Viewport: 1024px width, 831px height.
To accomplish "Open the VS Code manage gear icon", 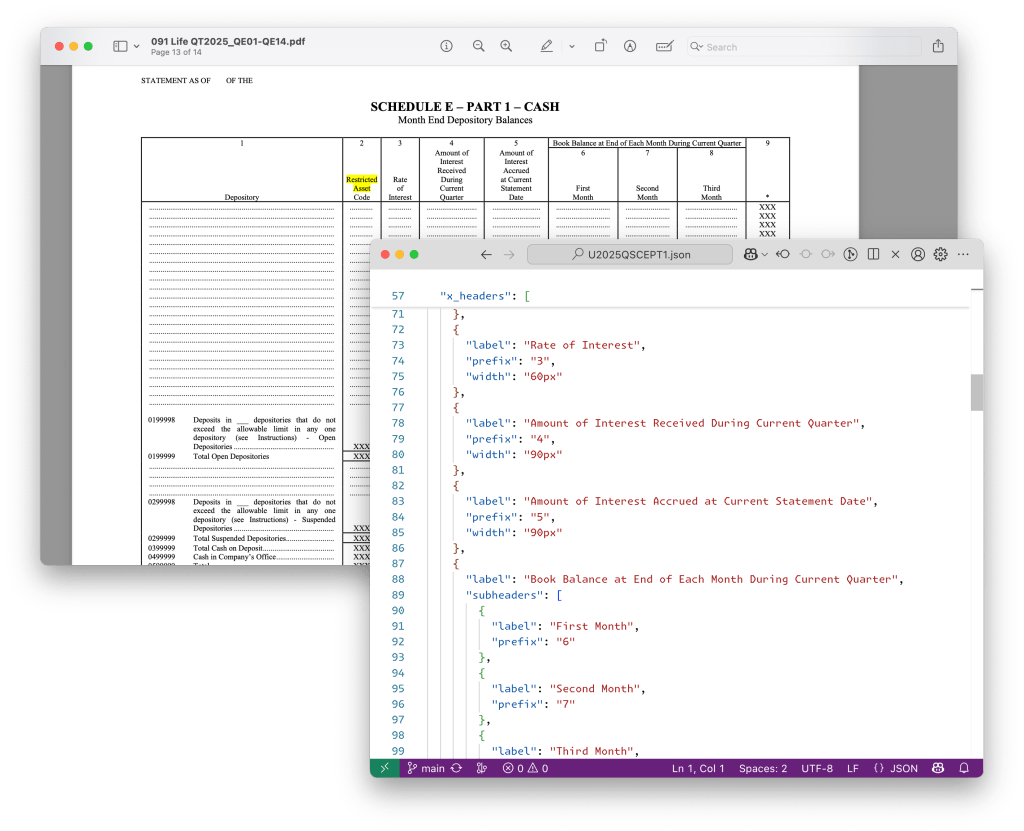I will click(940, 255).
